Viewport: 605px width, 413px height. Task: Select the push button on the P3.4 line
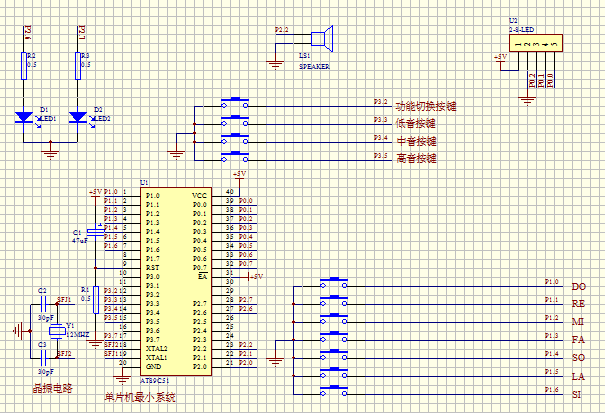(235, 140)
